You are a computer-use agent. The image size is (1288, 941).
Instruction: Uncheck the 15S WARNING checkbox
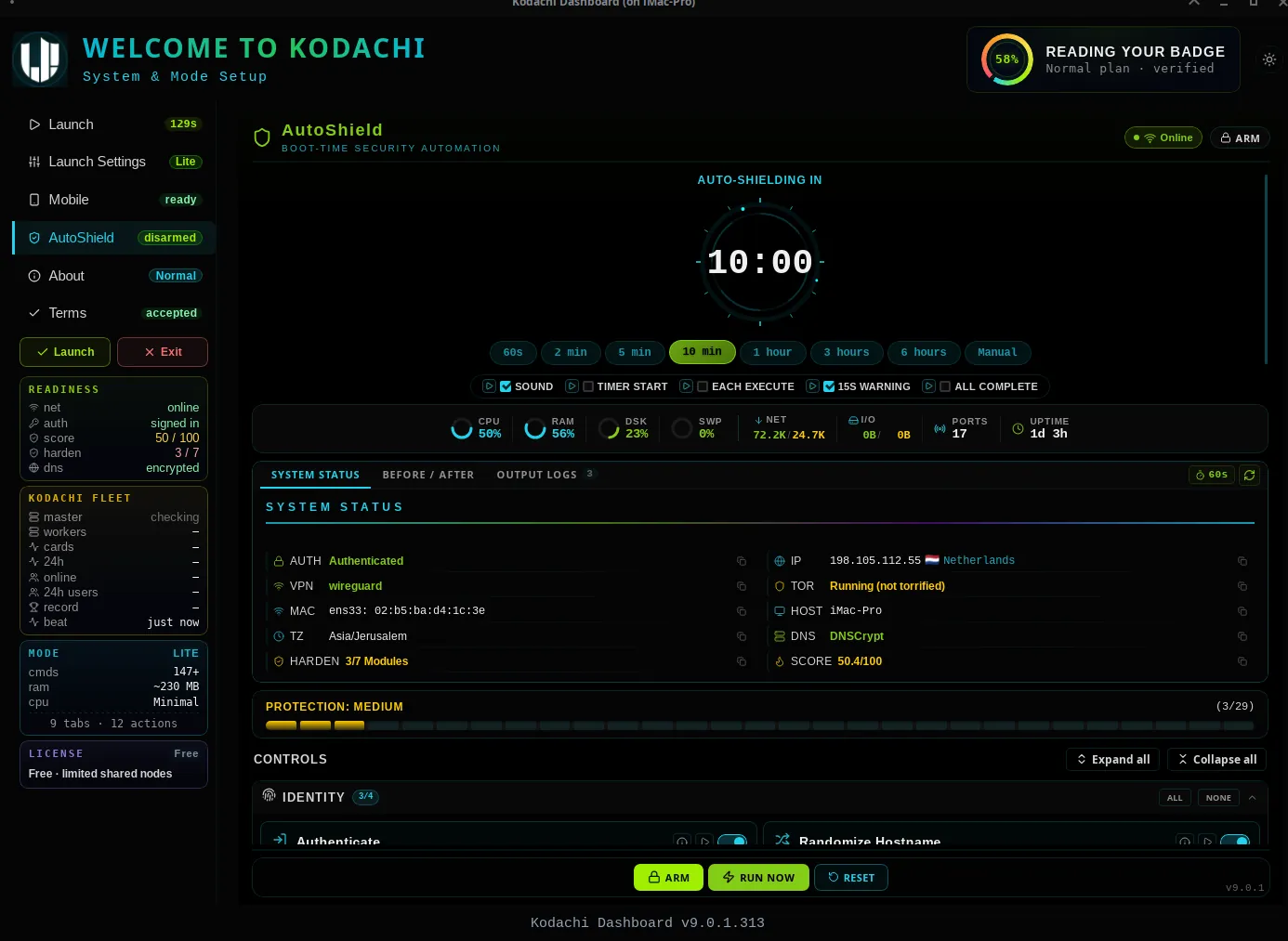[x=829, y=386]
